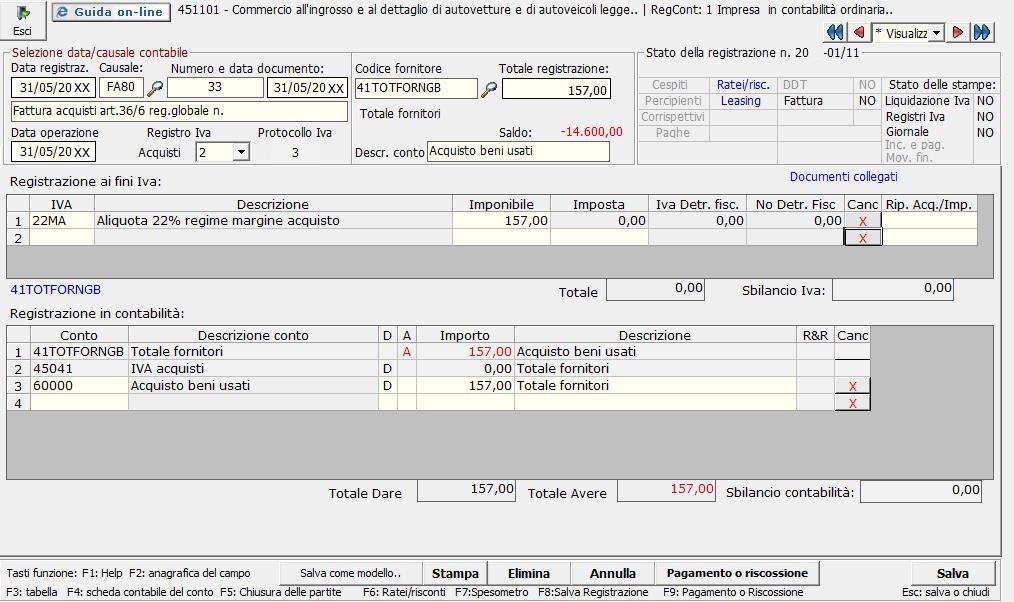The height and width of the screenshot is (602, 1014).
Task: Click Canc X on empty accounting row 4
Action: [x=852, y=403]
